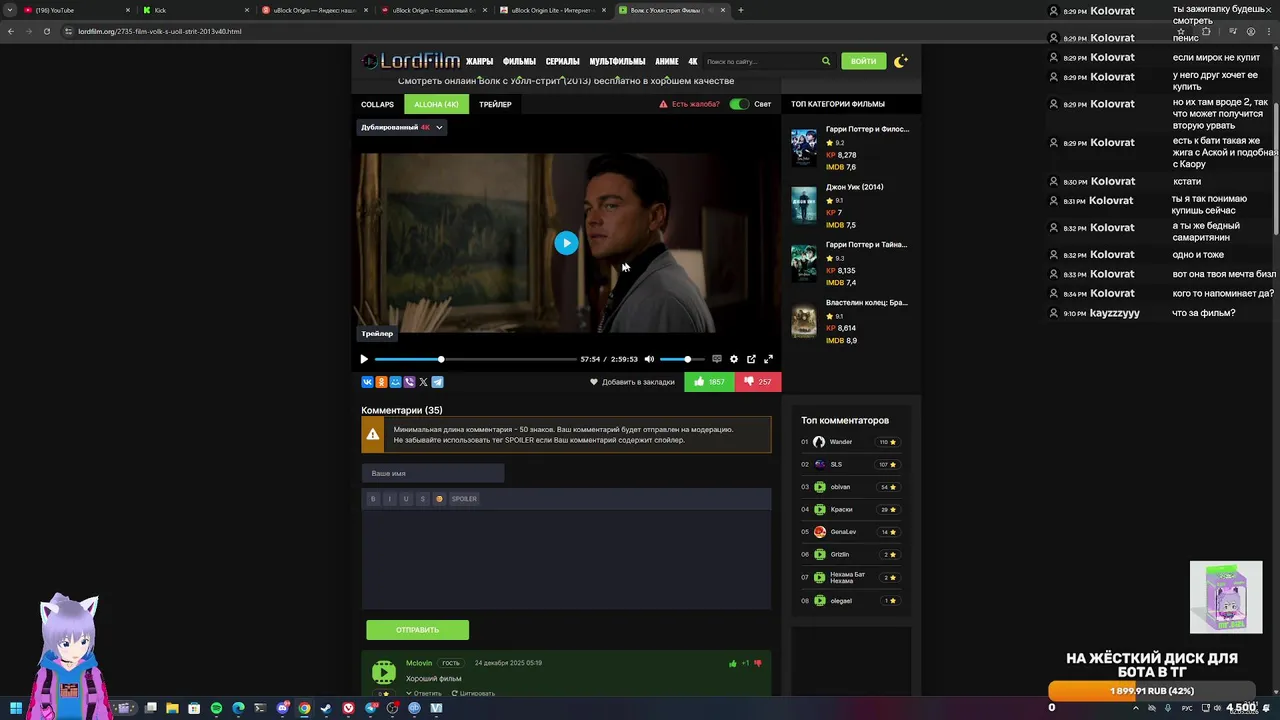Switch to the Kick browser tab
Screen dimensions: 1280x720
click(195, 10)
